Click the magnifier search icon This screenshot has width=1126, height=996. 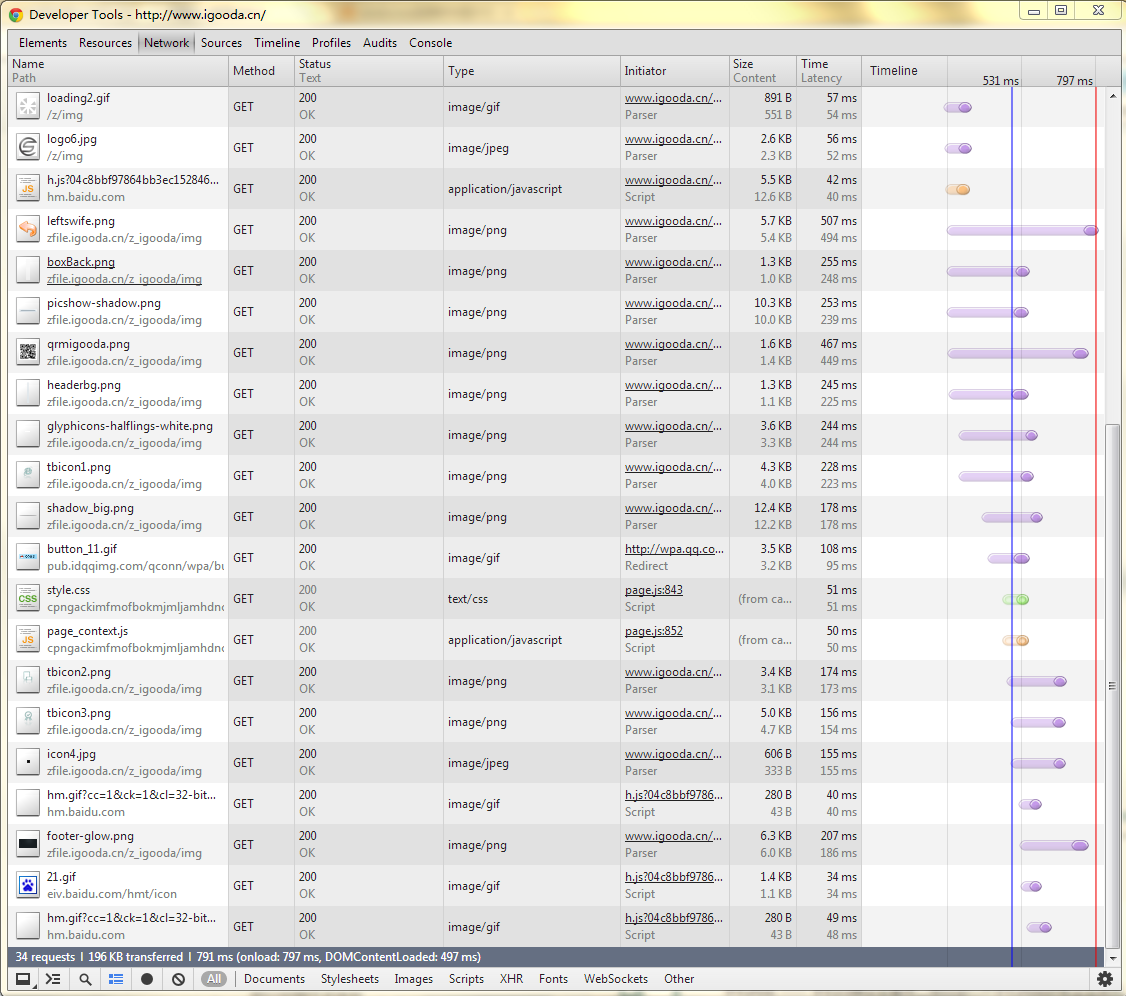pyautogui.click(x=85, y=979)
